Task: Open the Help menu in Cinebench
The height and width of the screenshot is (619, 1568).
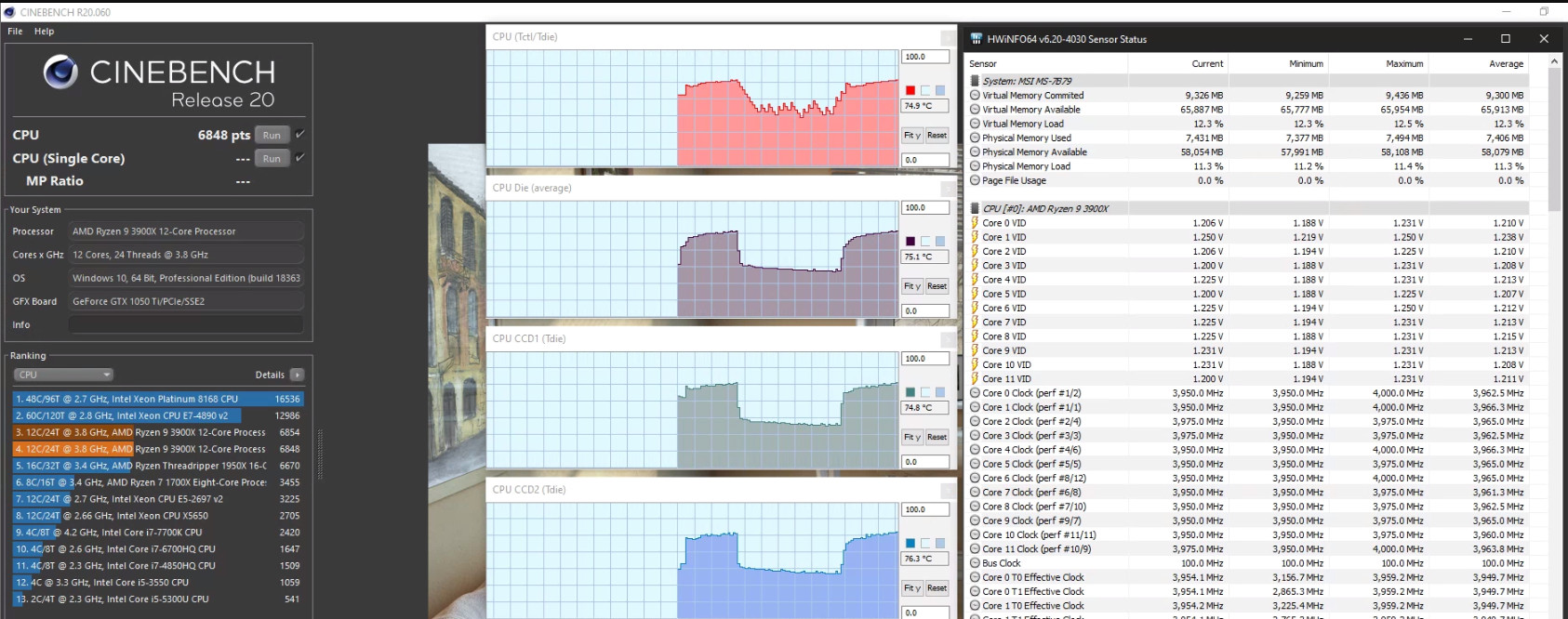Action: [x=44, y=31]
